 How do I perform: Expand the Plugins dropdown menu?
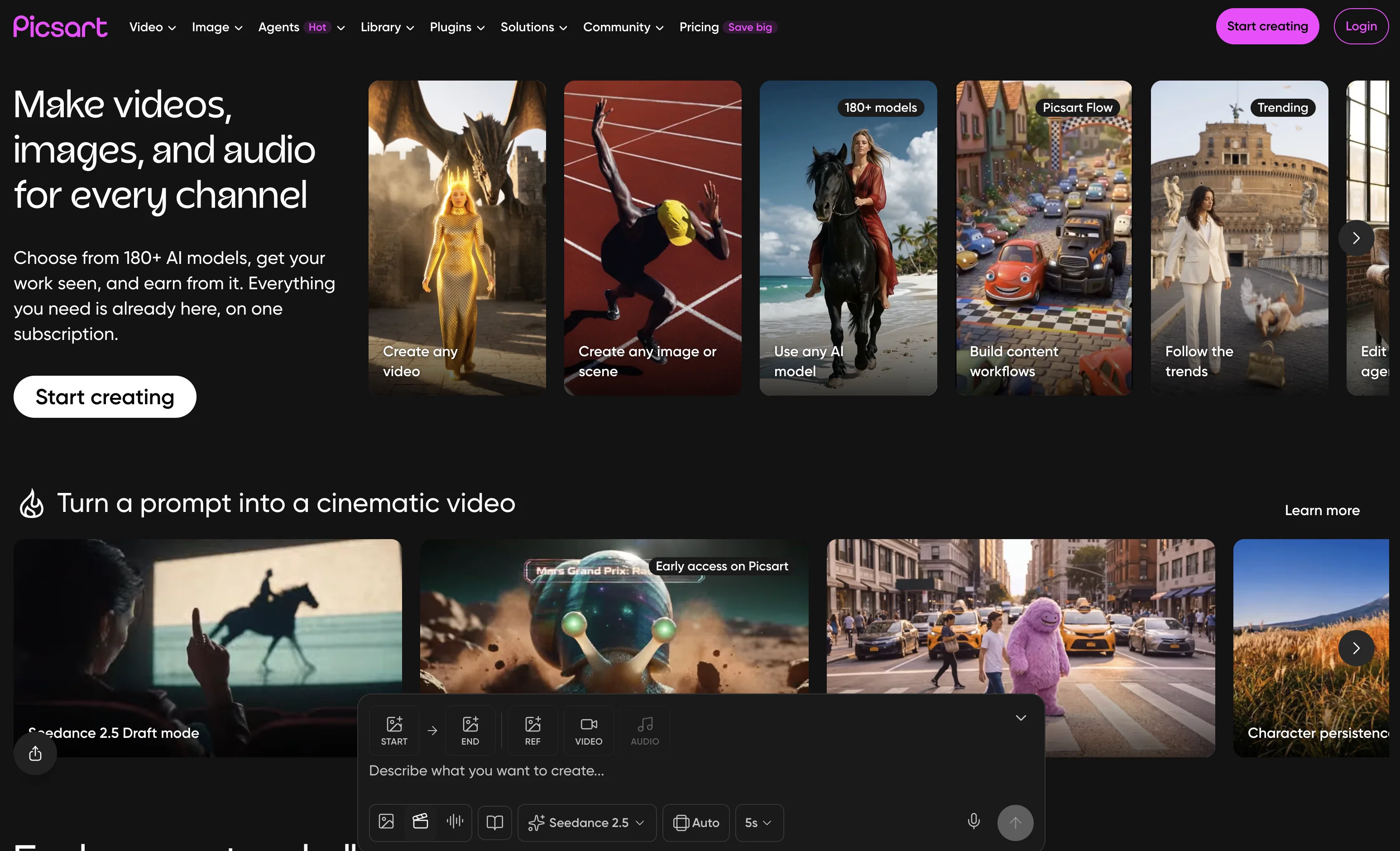pyautogui.click(x=457, y=27)
